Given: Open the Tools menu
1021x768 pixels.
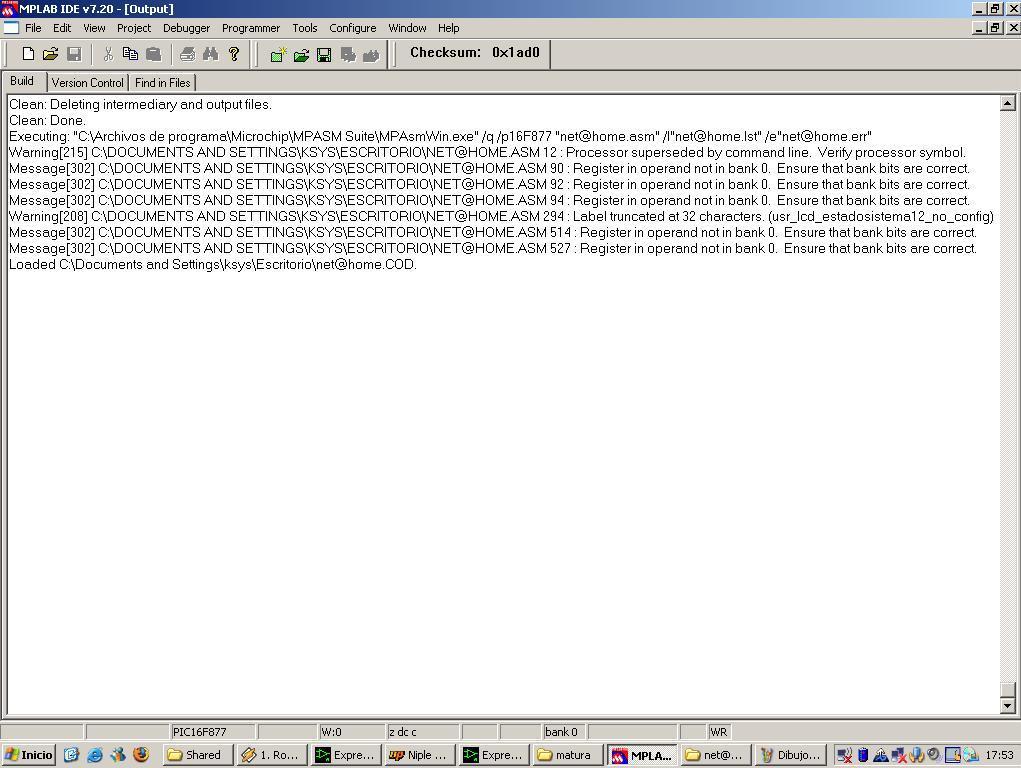Looking at the screenshot, I should click(304, 28).
